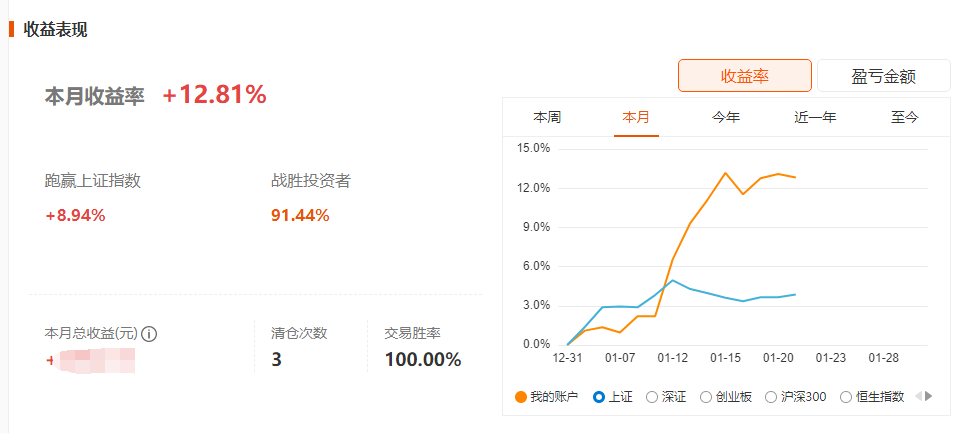Click the 盈亏金额 button
The height and width of the screenshot is (433, 956).
[883, 76]
